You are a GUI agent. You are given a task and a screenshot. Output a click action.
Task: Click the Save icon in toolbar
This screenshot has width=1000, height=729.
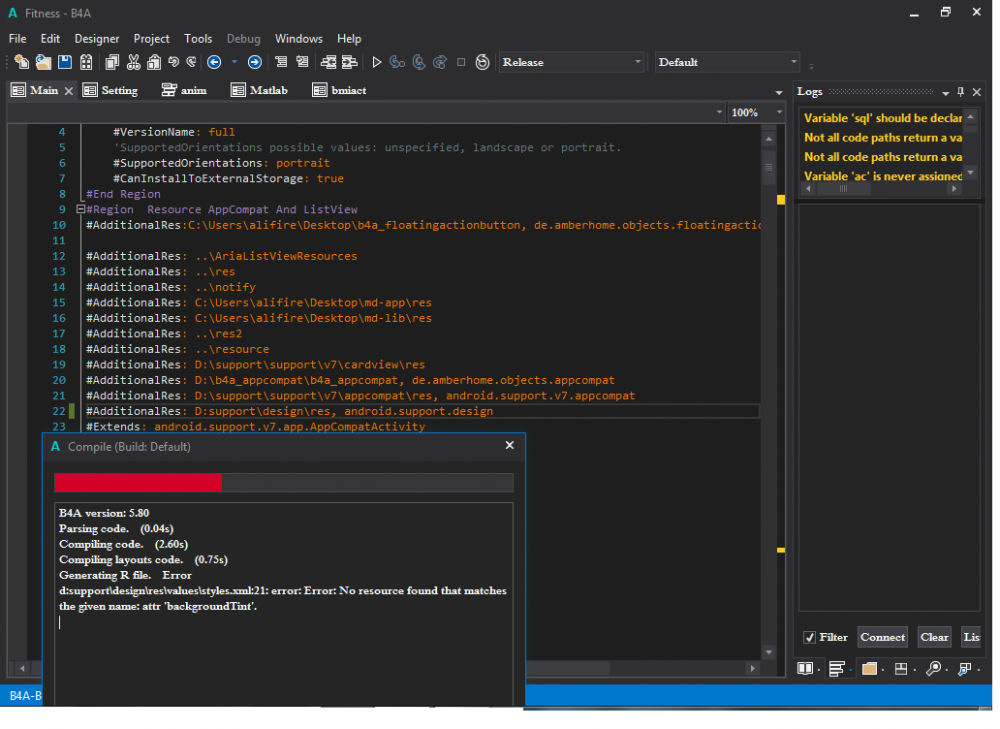[x=64, y=62]
